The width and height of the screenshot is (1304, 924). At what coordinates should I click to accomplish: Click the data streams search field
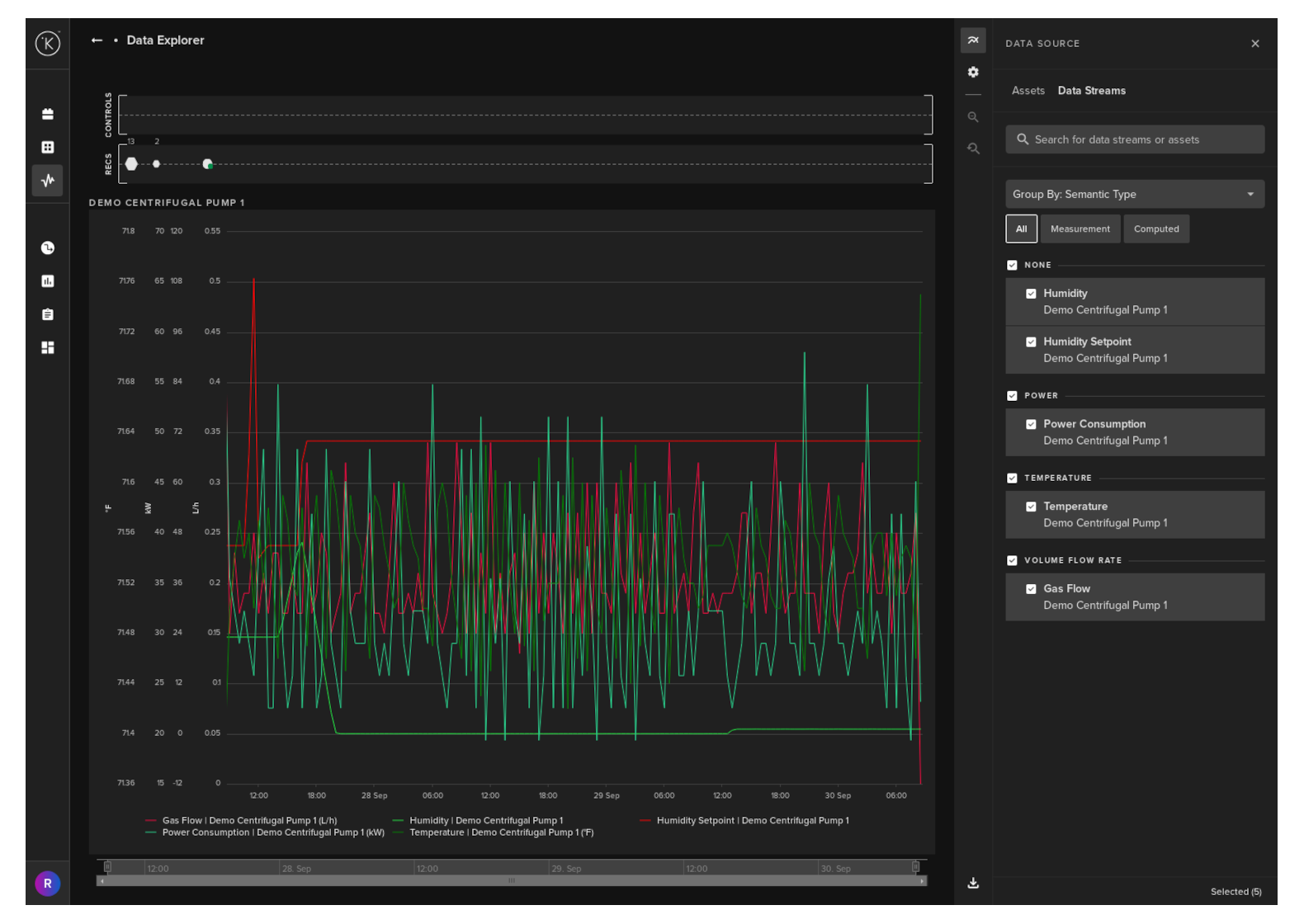tap(1134, 139)
